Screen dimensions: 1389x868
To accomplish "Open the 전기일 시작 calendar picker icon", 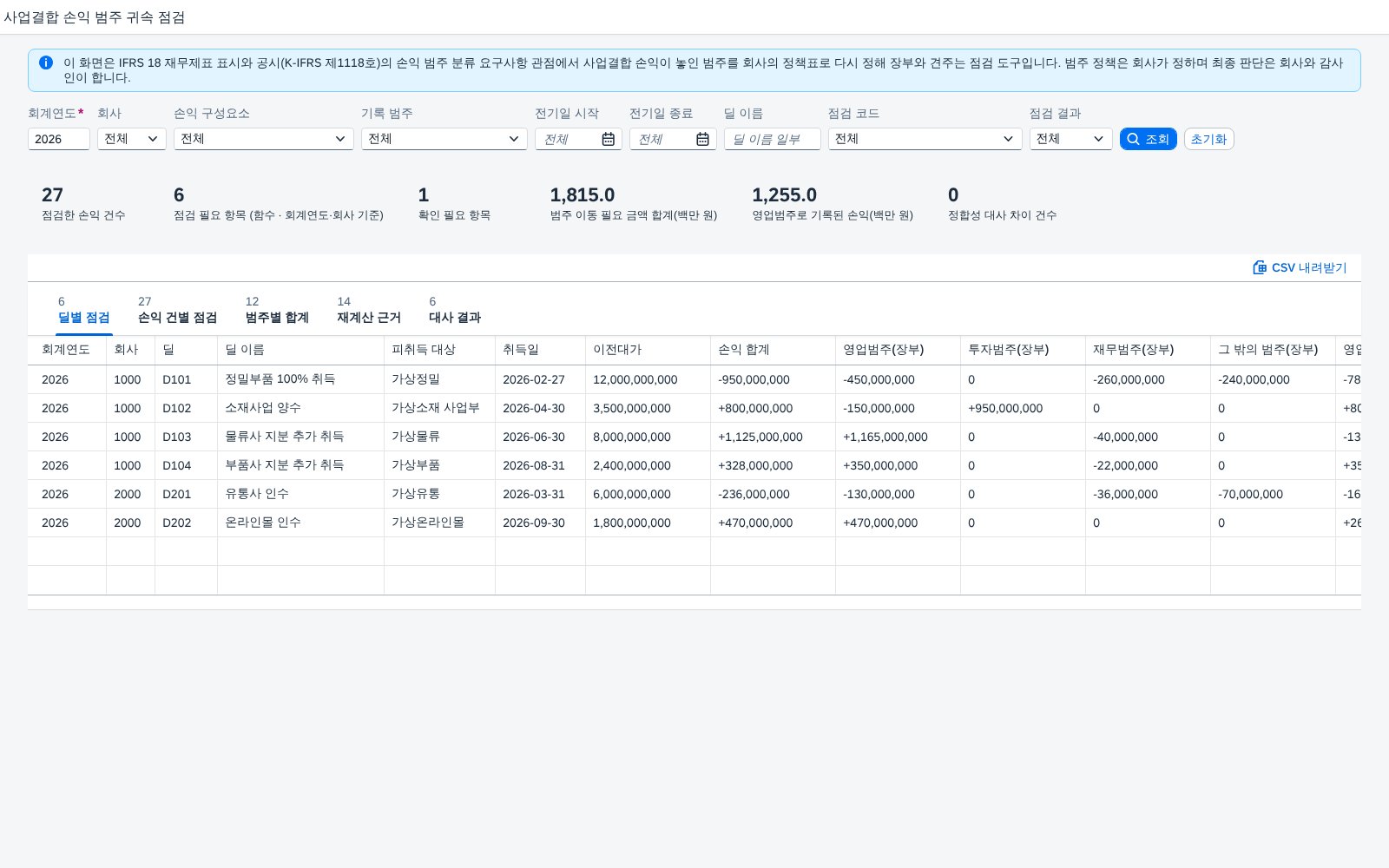I will tap(608, 139).
